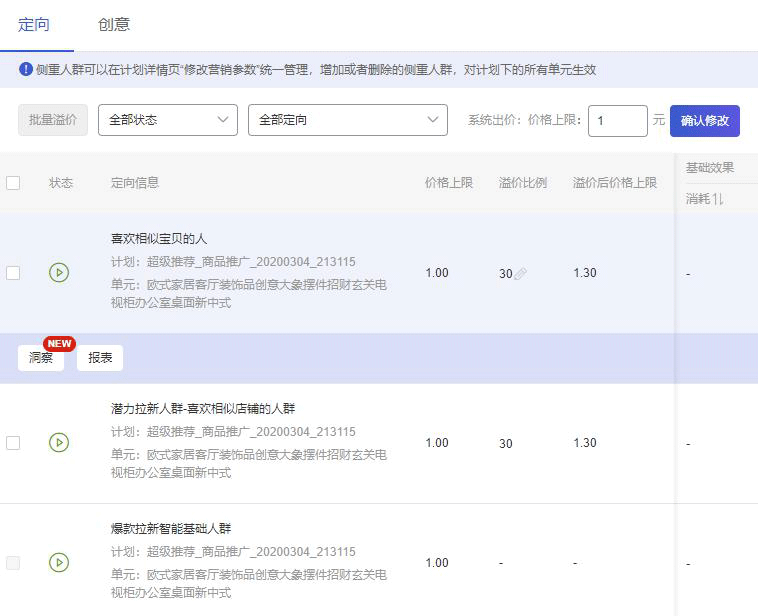Open the 报表 report button
The height and width of the screenshot is (616, 758).
pos(100,358)
